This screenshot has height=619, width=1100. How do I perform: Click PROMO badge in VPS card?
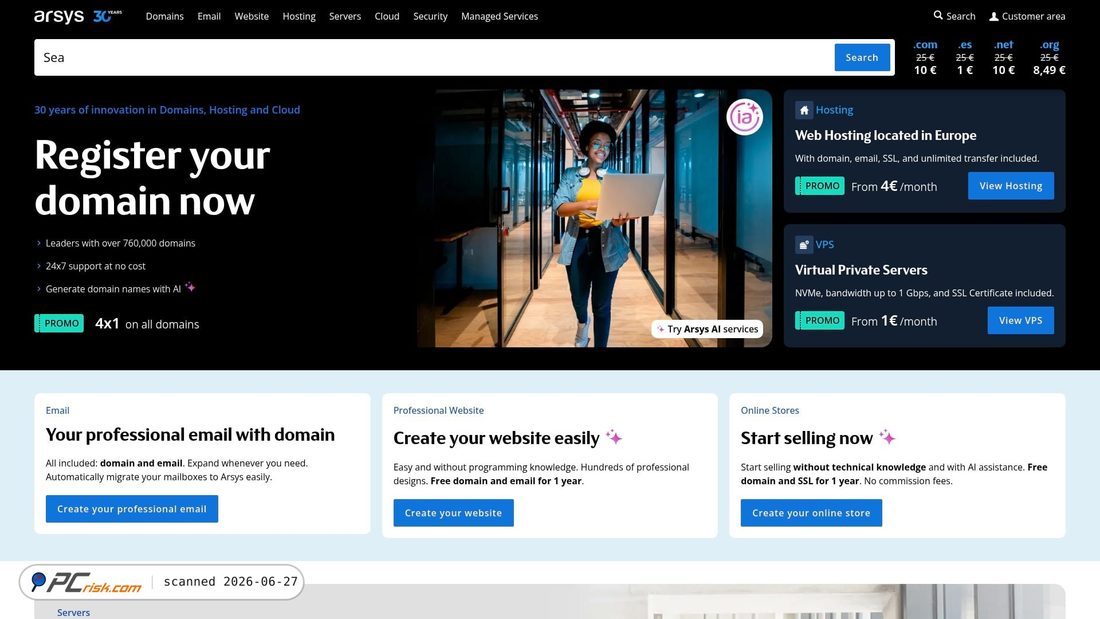(x=819, y=321)
